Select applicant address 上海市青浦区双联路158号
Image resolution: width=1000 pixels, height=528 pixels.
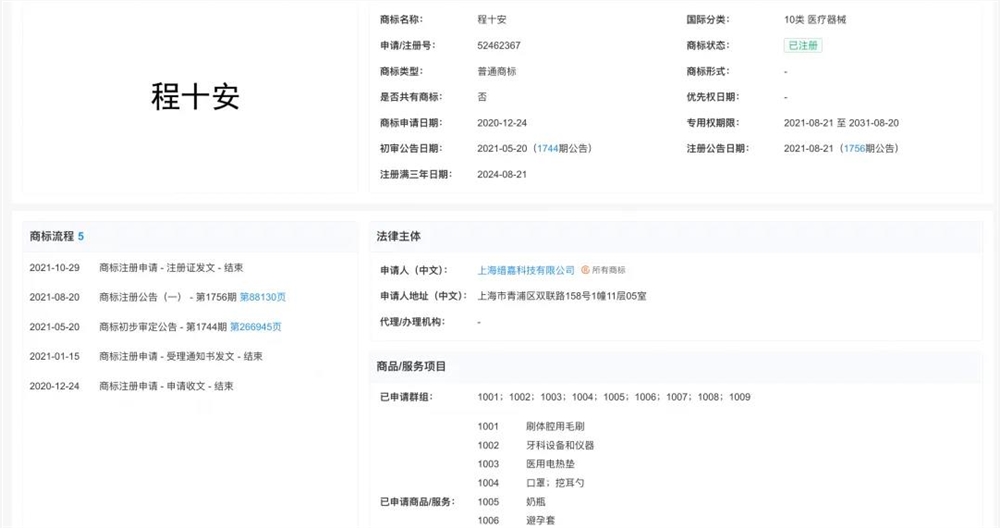[562, 296]
